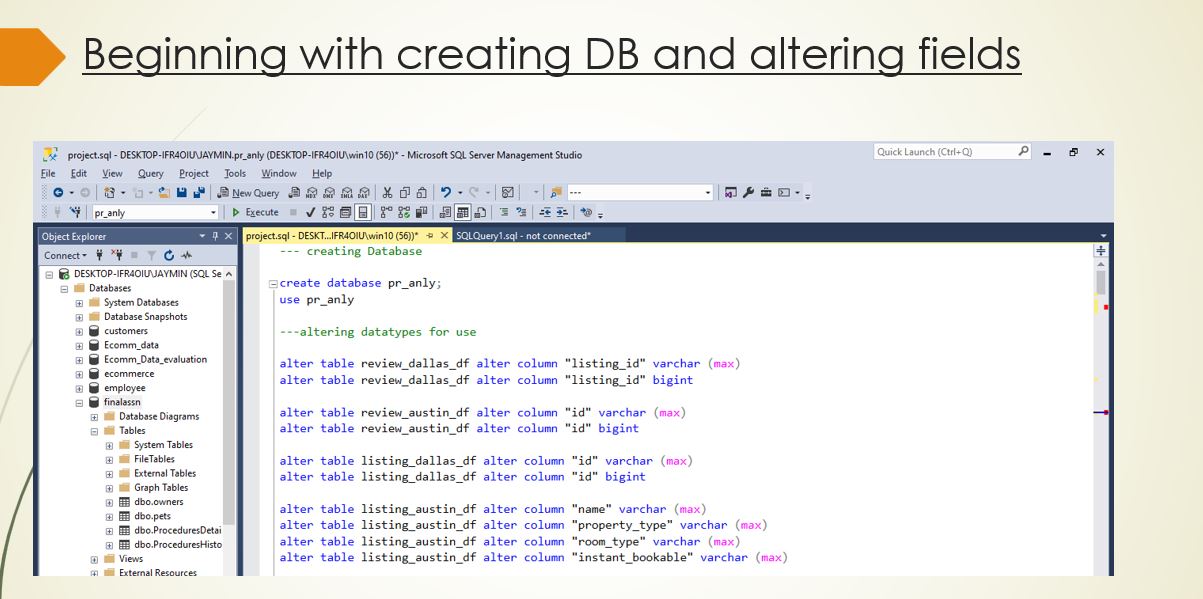This screenshot has height=599, width=1203.
Task: Click the Display Estimated Execution Plan icon
Action: click(x=328, y=212)
